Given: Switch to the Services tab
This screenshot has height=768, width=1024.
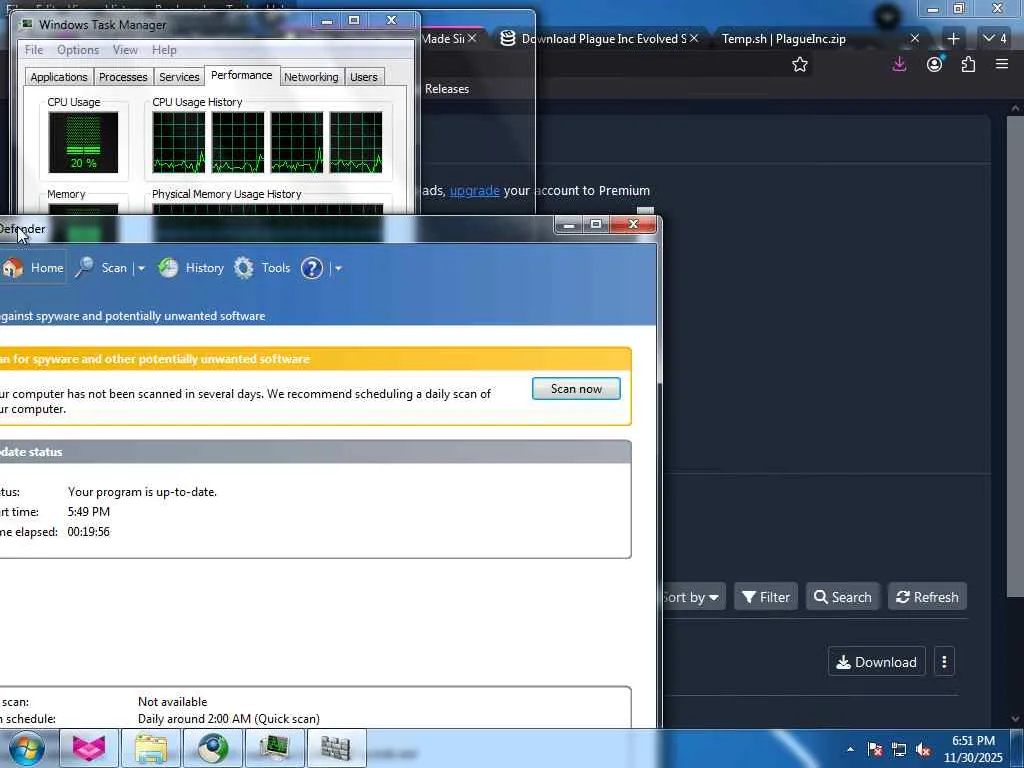Looking at the screenshot, I should point(179,77).
